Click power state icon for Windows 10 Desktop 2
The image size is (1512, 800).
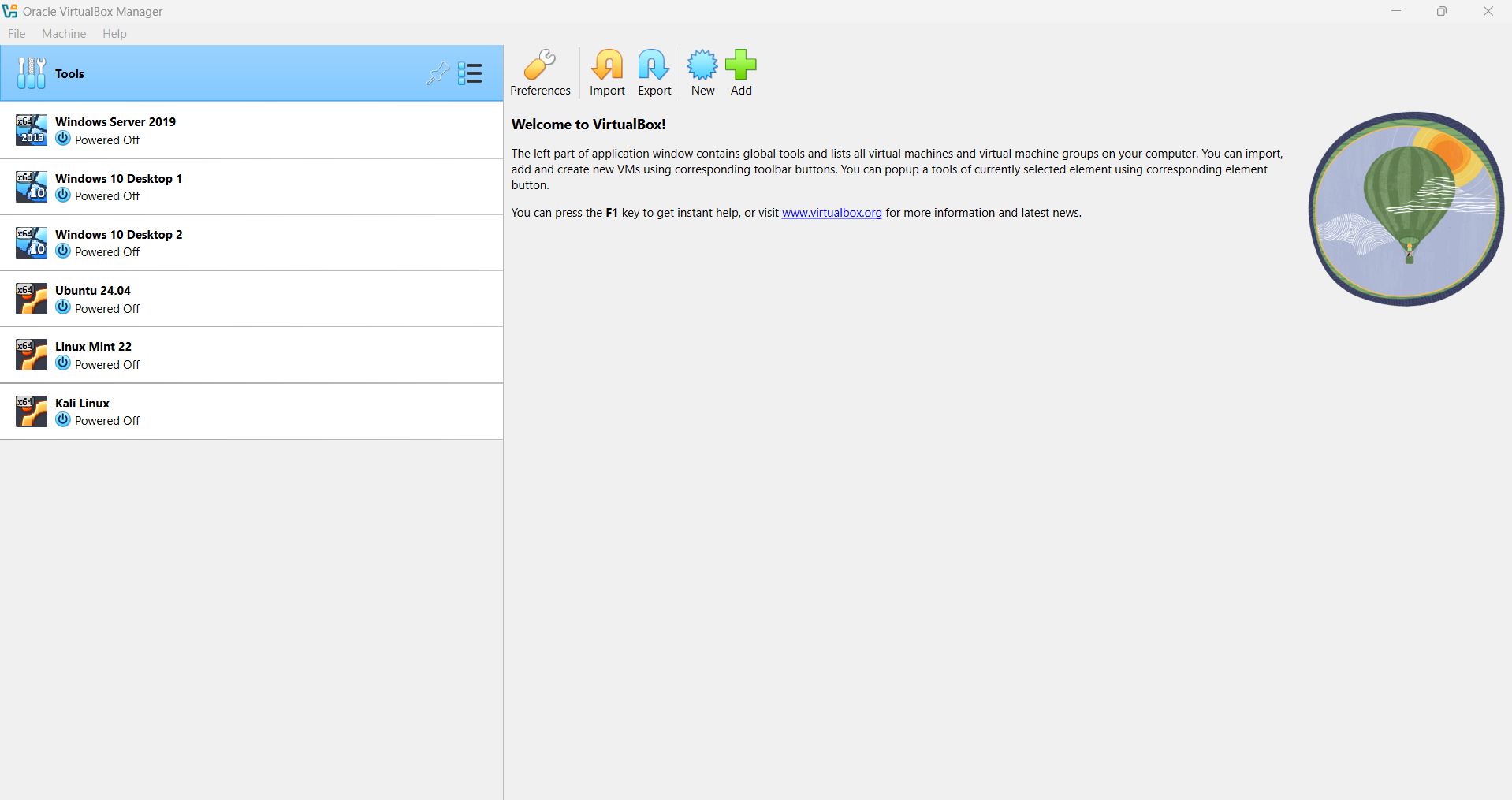click(63, 251)
